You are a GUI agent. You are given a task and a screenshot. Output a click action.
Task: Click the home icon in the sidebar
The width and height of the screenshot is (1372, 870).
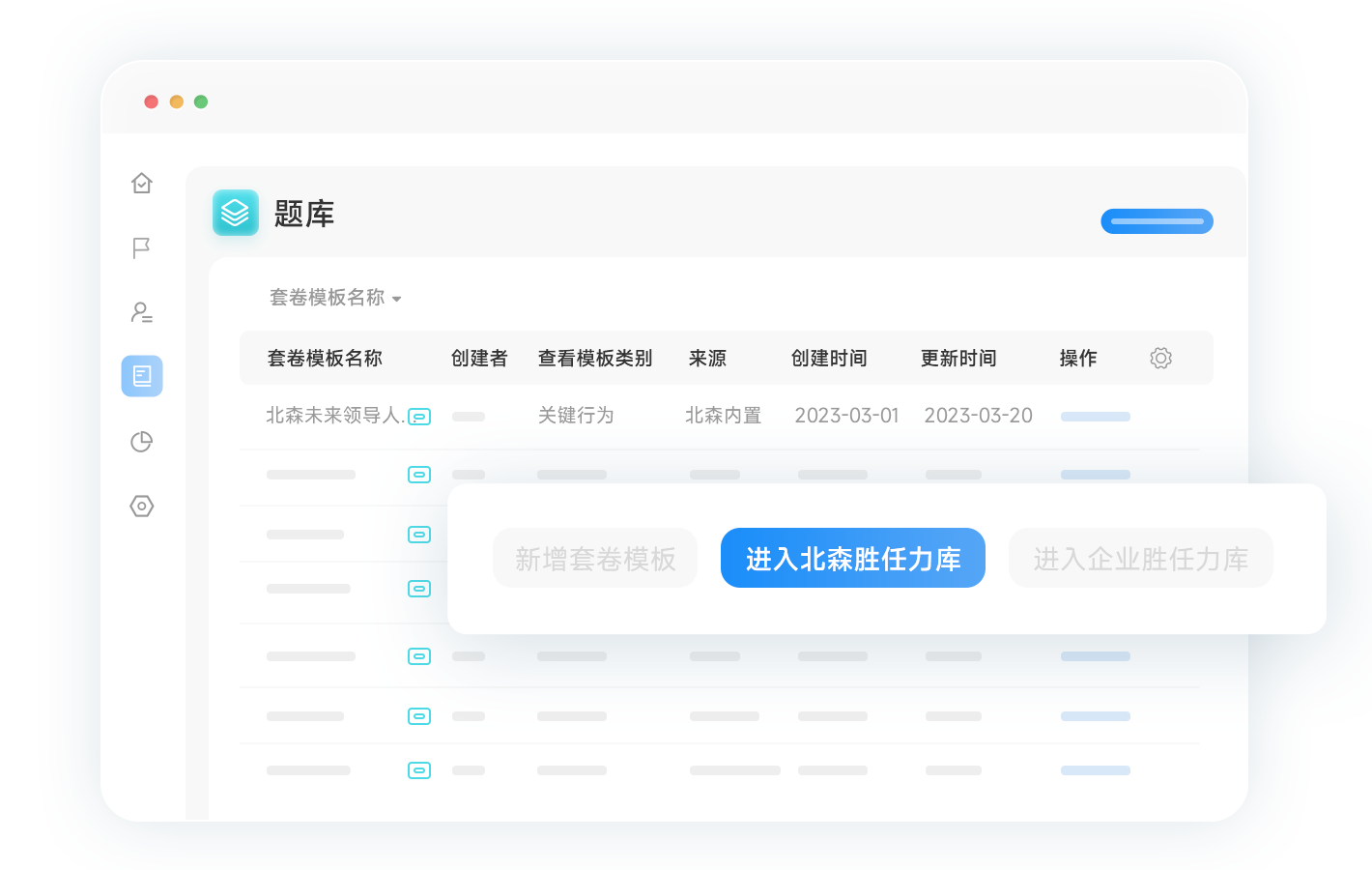142,183
